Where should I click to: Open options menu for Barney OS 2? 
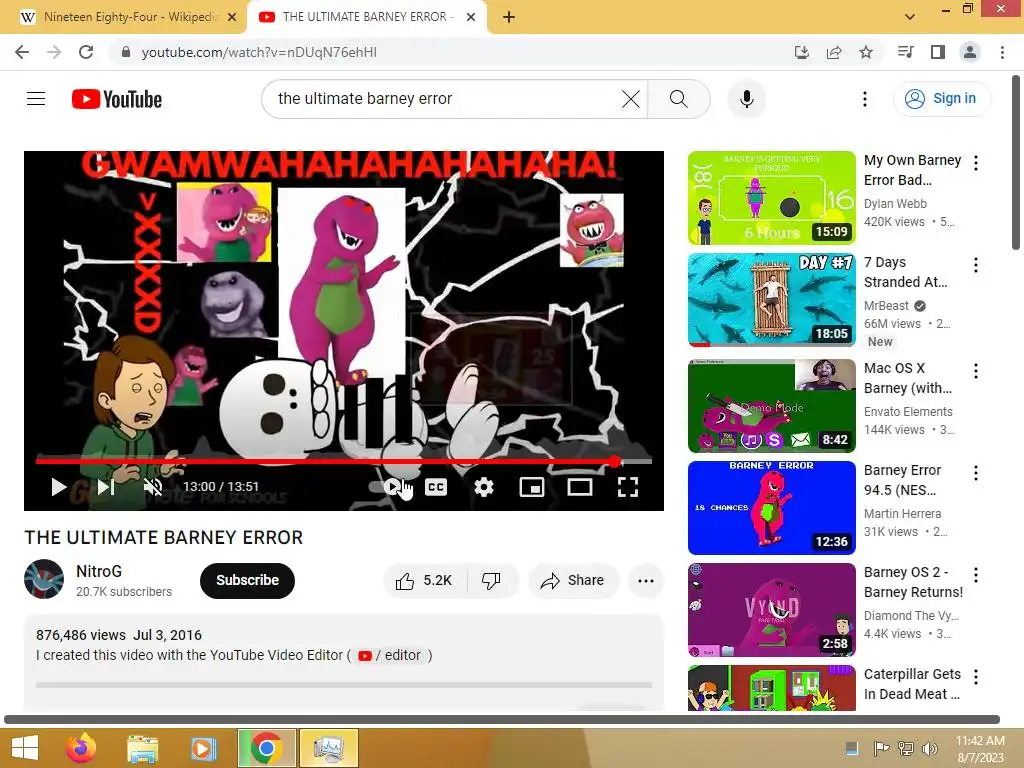pos(976,575)
